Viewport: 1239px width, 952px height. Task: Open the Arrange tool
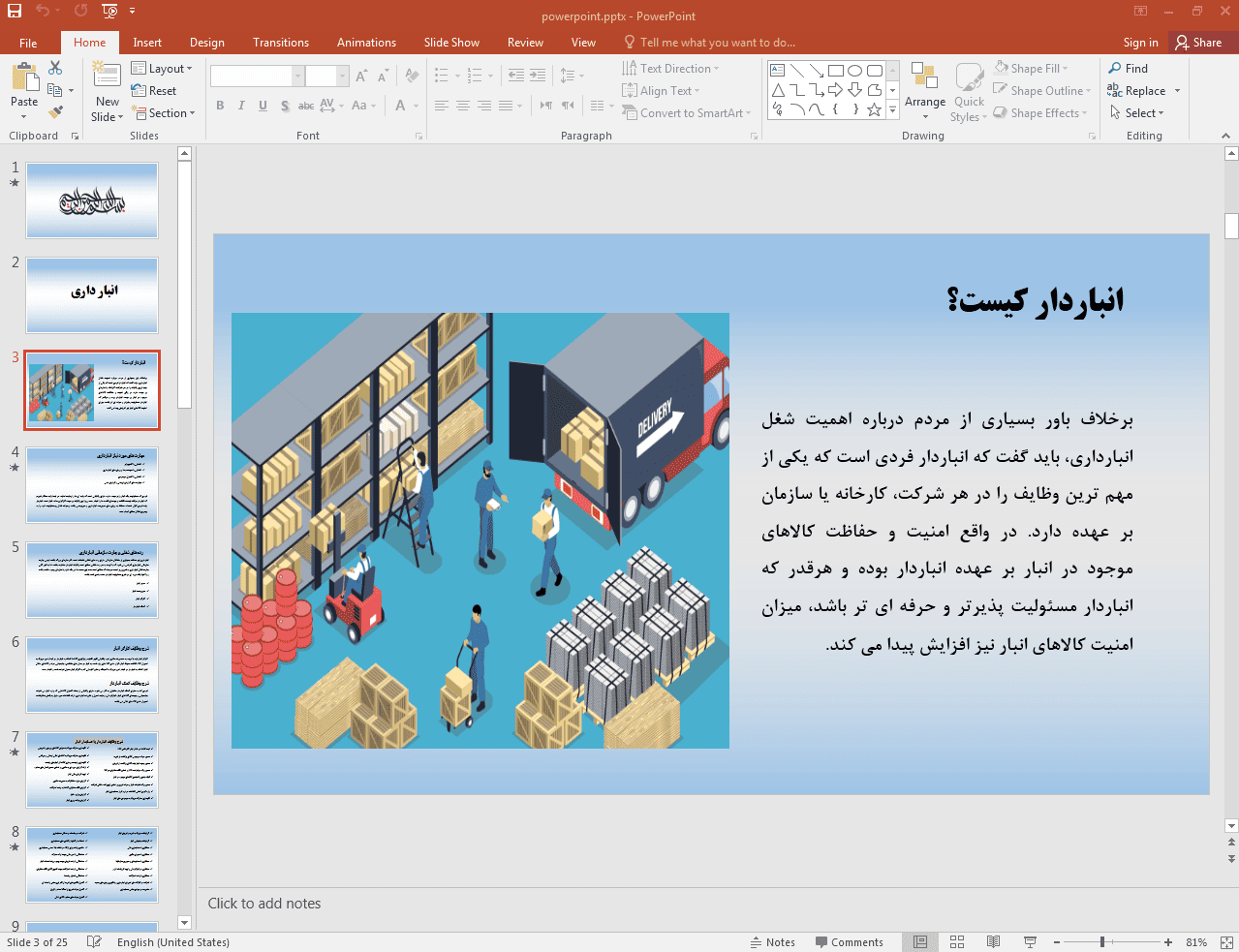(x=924, y=87)
